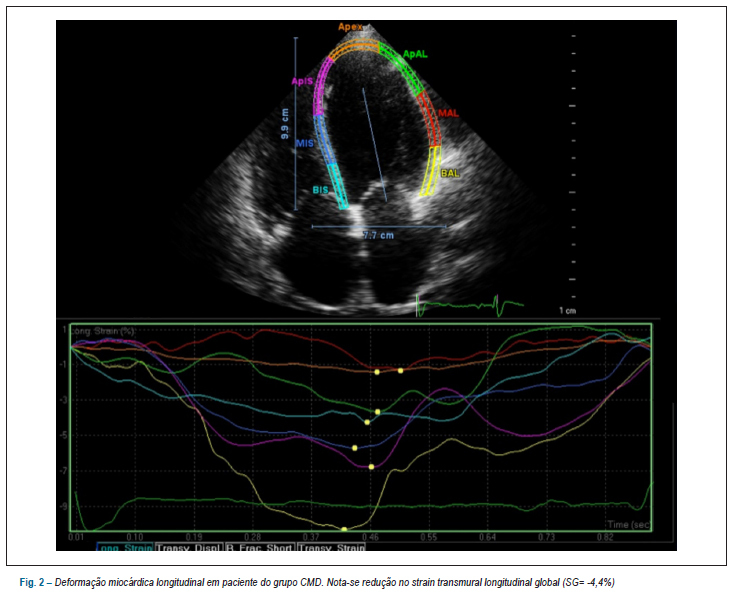735x593 pixels.
Task: Switch to the Long. Strain tab
Action: [x=124, y=548]
